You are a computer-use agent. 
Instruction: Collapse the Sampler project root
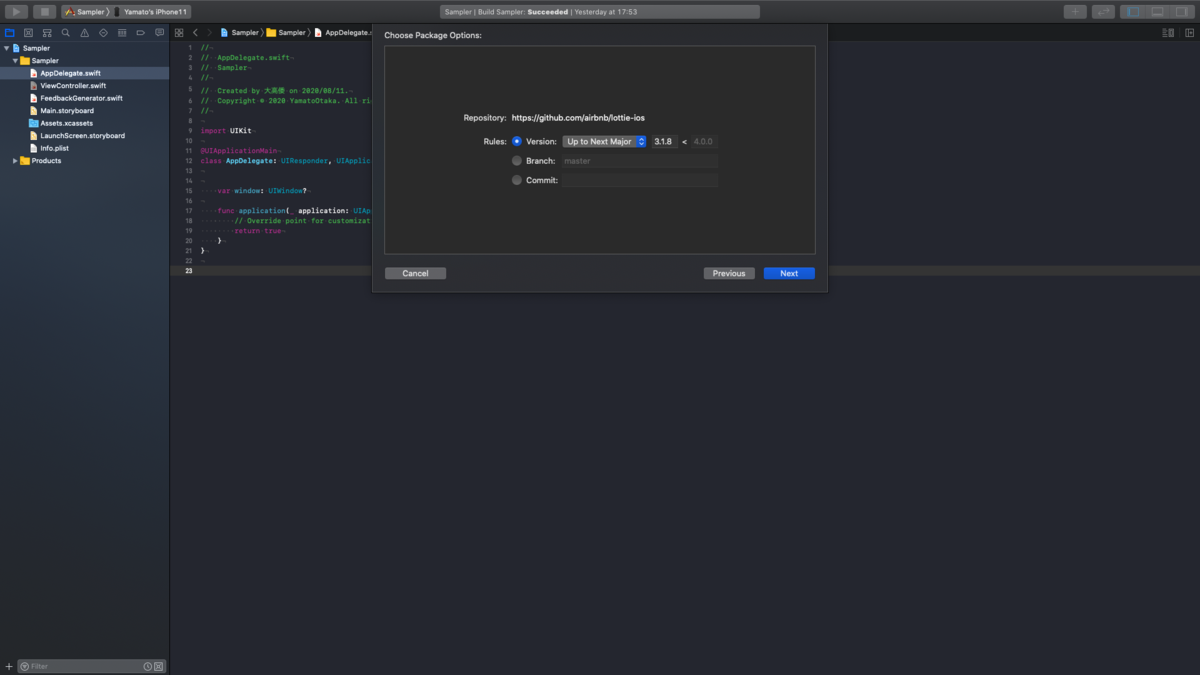point(6,48)
